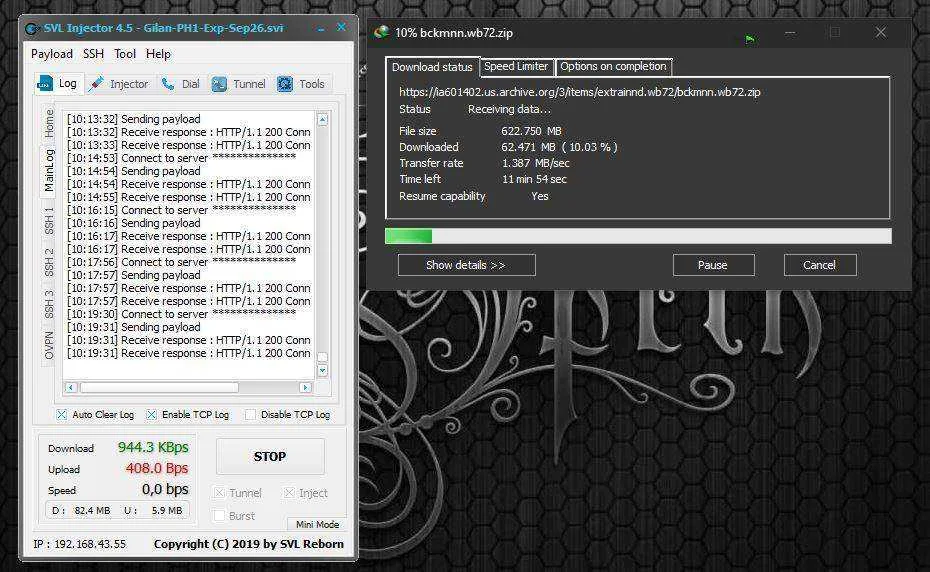Click the log scroll up arrow
This screenshot has height=572, width=930.
(322, 120)
